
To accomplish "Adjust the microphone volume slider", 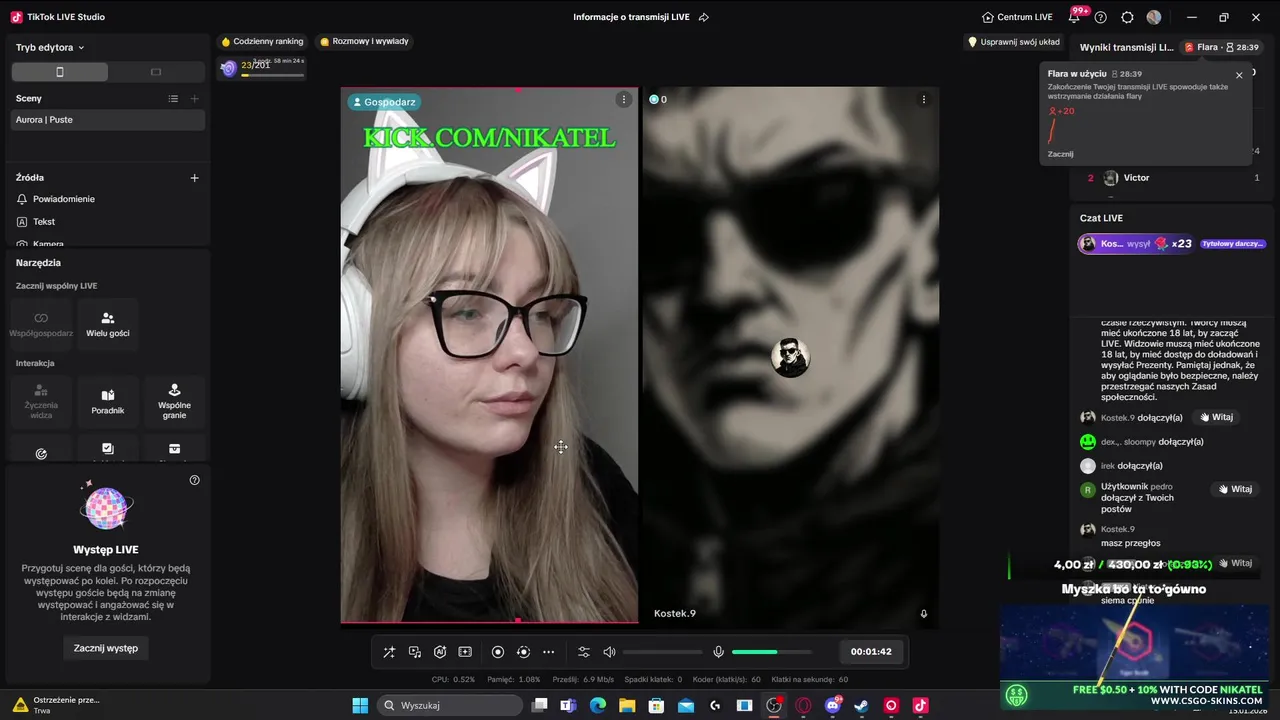I will tap(771, 652).
